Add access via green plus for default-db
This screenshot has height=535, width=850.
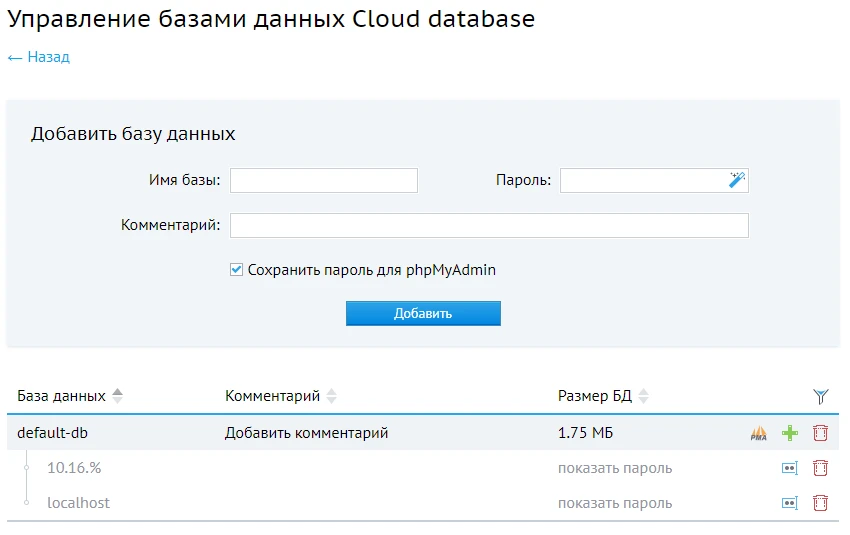(x=790, y=433)
